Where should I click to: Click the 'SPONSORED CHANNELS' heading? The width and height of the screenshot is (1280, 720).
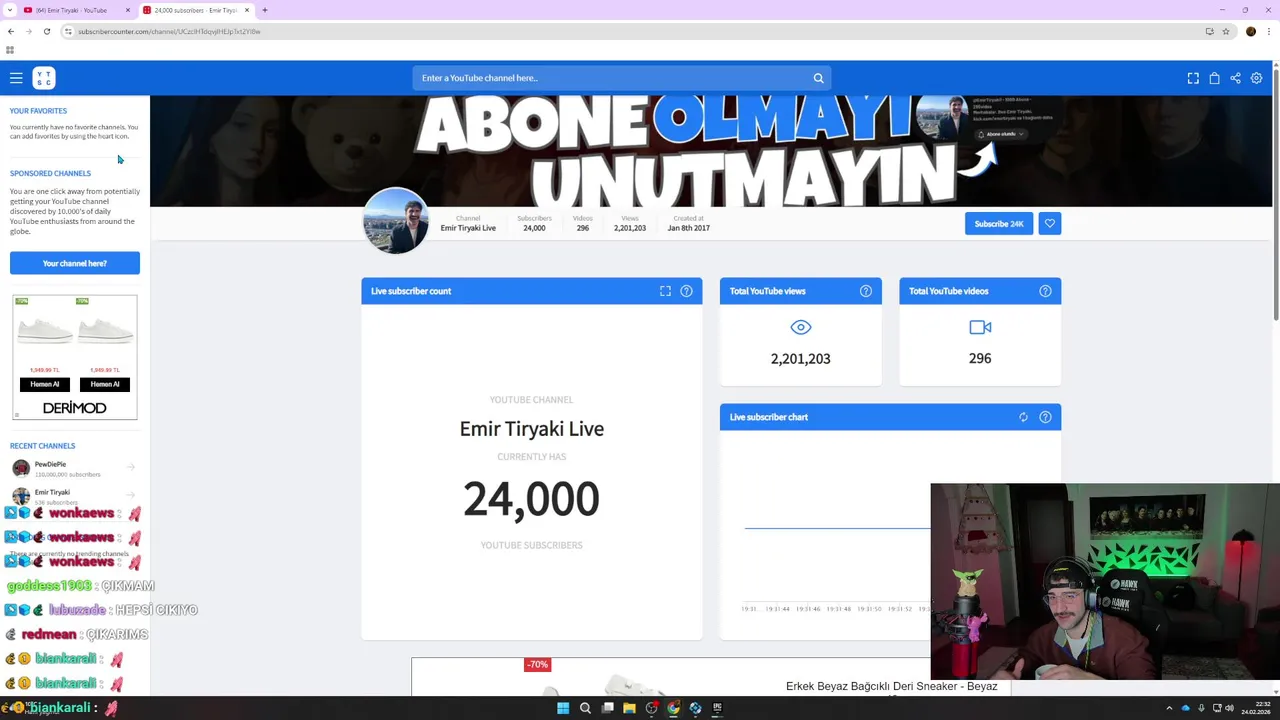[x=50, y=173]
